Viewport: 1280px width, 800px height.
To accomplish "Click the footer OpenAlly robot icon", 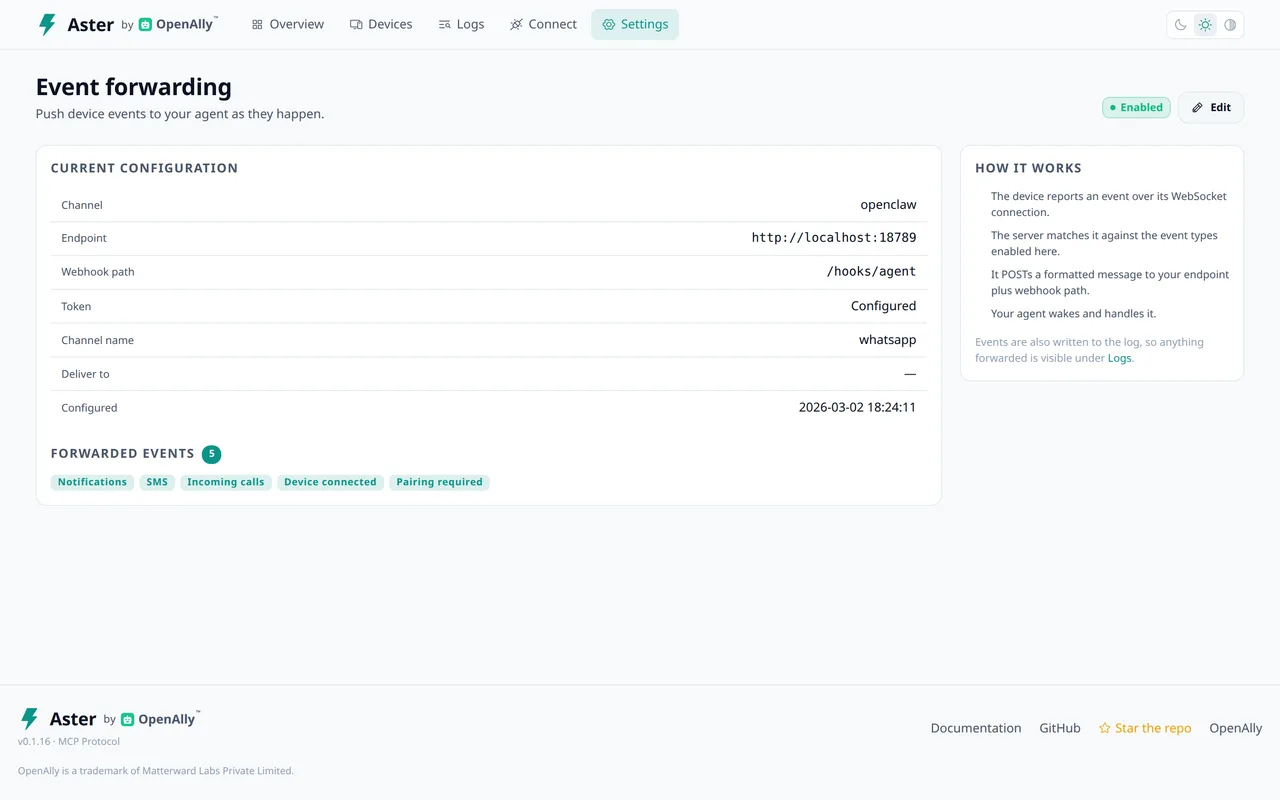I will click(x=127, y=719).
